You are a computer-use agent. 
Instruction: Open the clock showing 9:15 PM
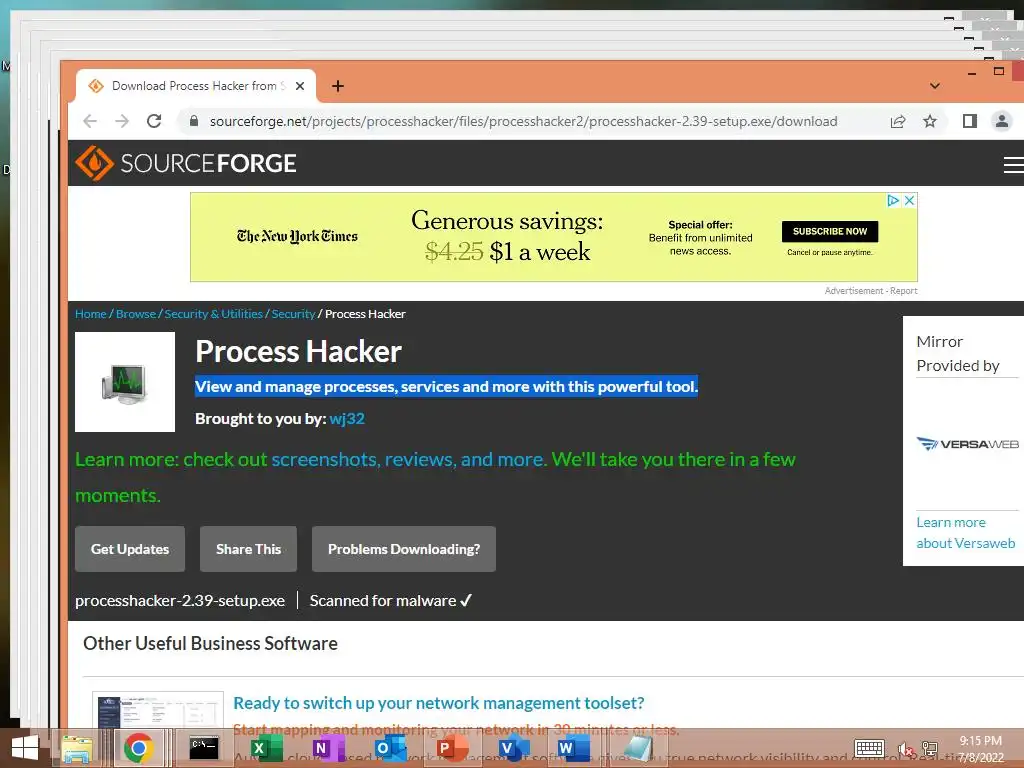[980, 749]
